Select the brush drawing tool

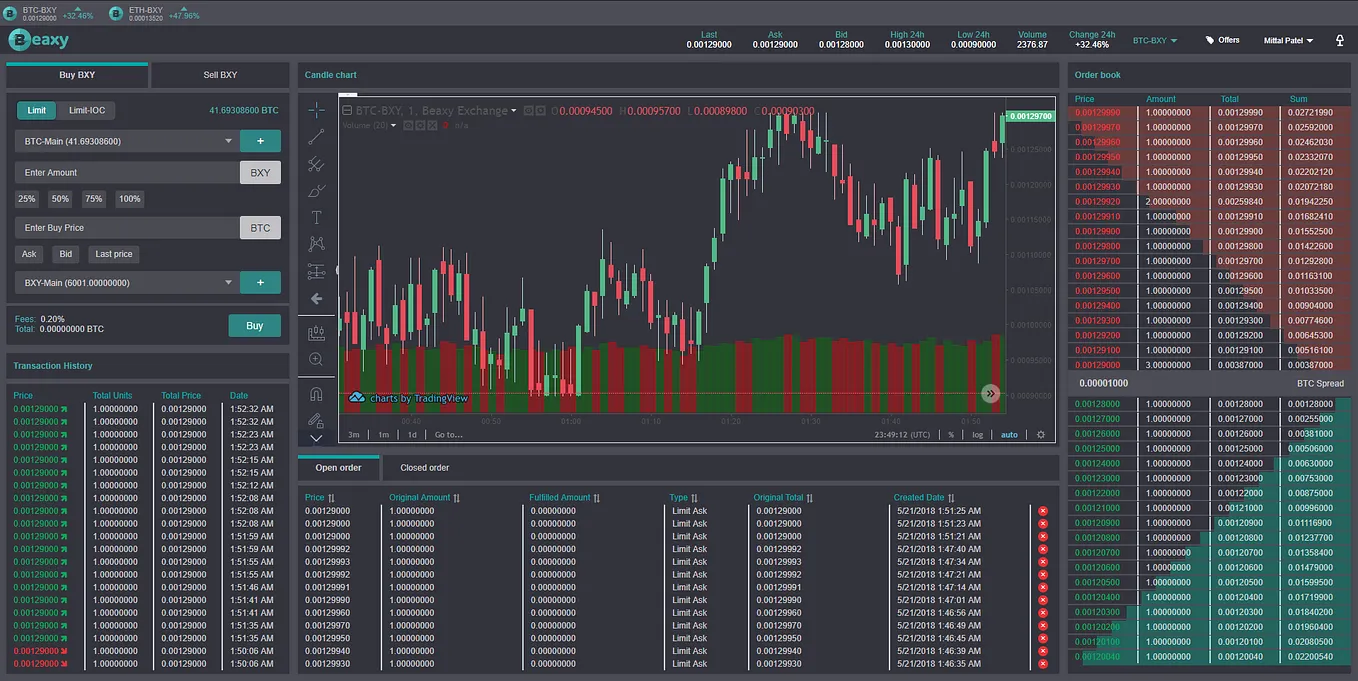pos(316,191)
